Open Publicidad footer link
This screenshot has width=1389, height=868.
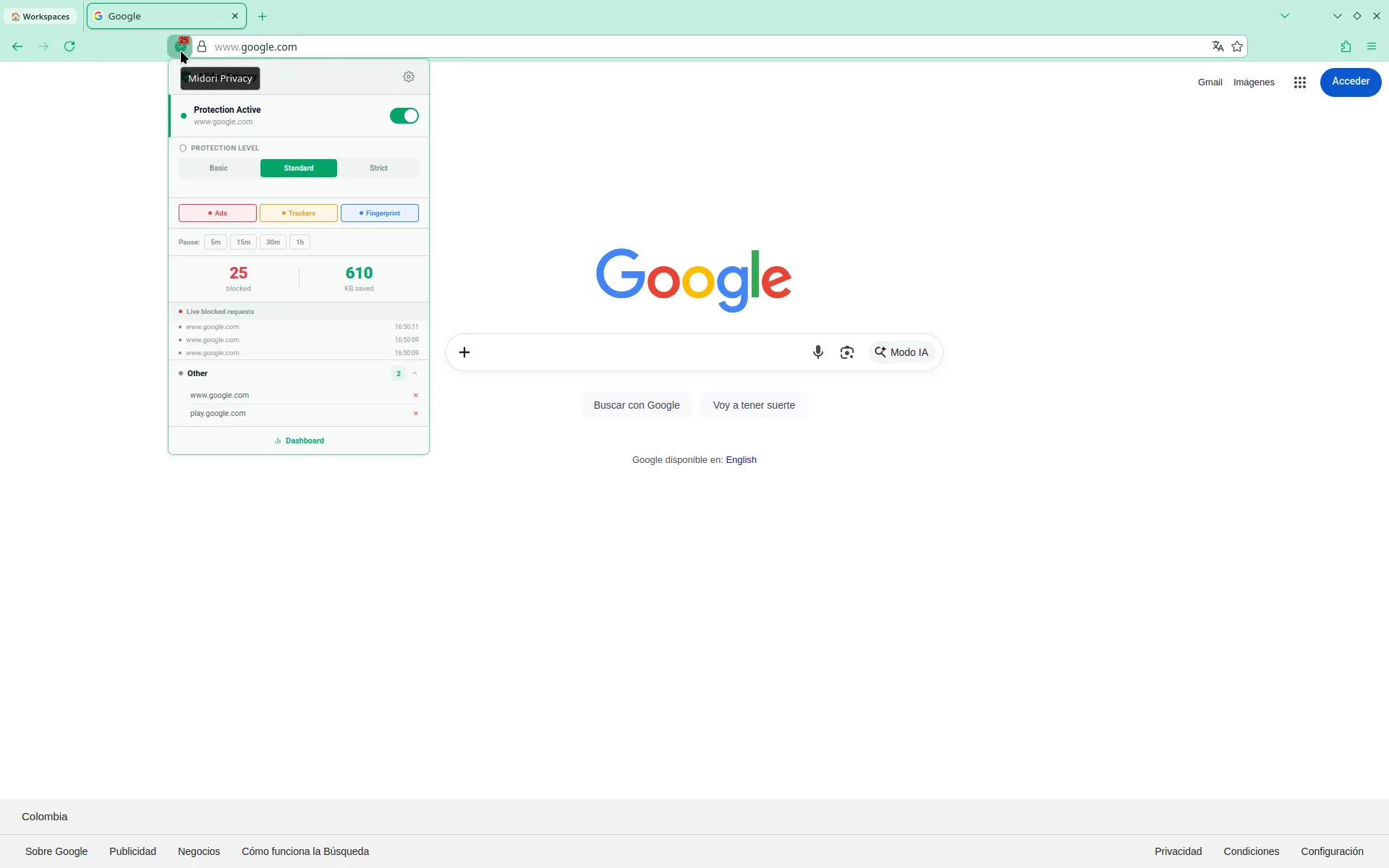tap(132, 851)
